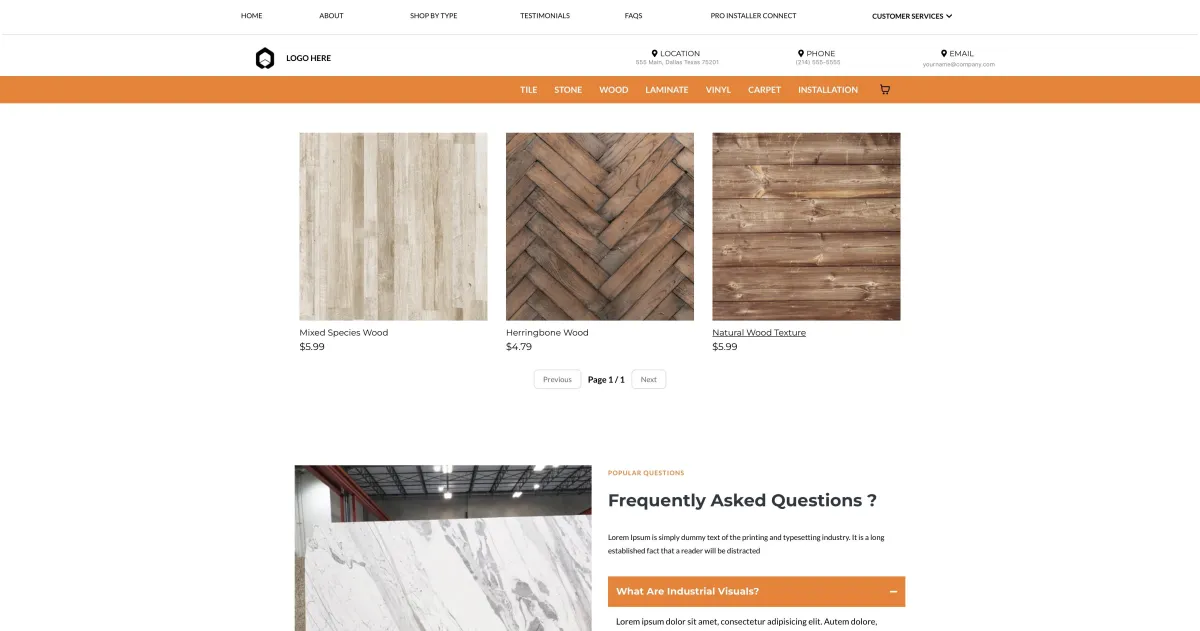Click the marble slab warehouse image

(443, 548)
